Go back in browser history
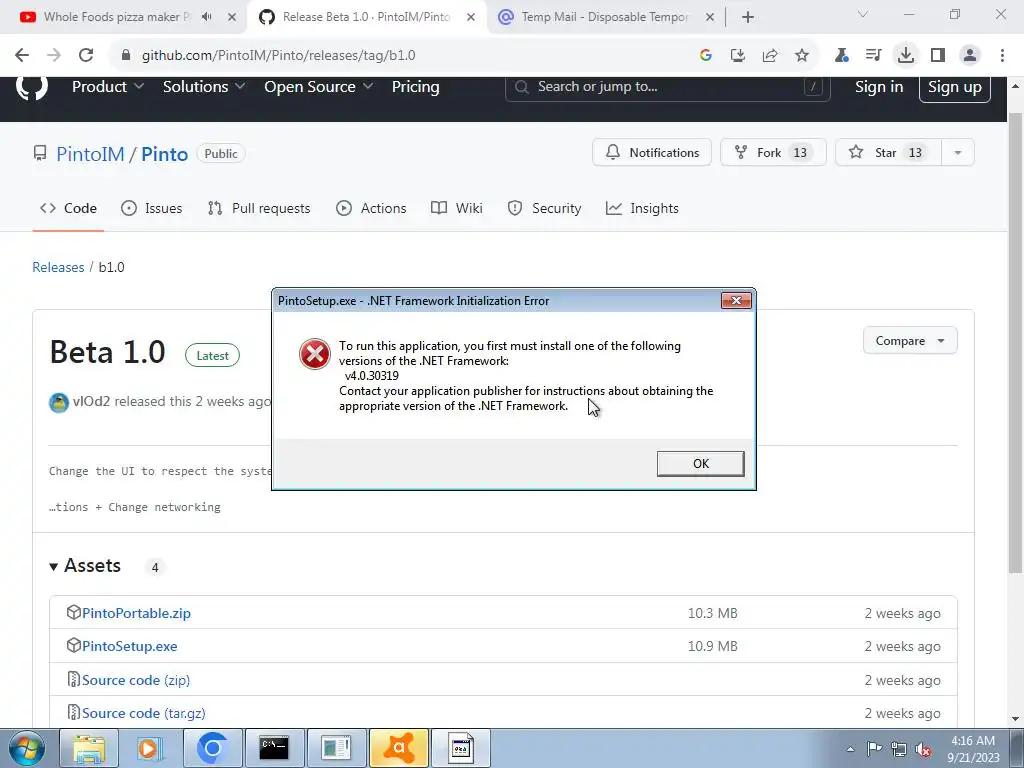Image resolution: width=1024 pixels, height=768 pixels. click(x=22, y=56)
